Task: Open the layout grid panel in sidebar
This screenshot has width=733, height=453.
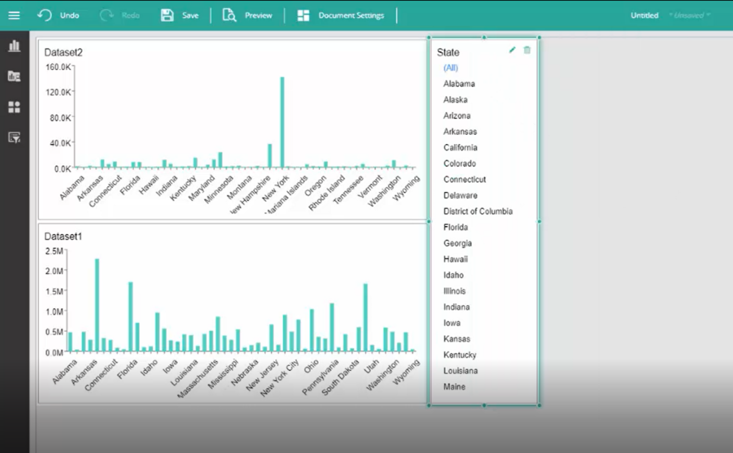Action: click(x=14, y=107)
